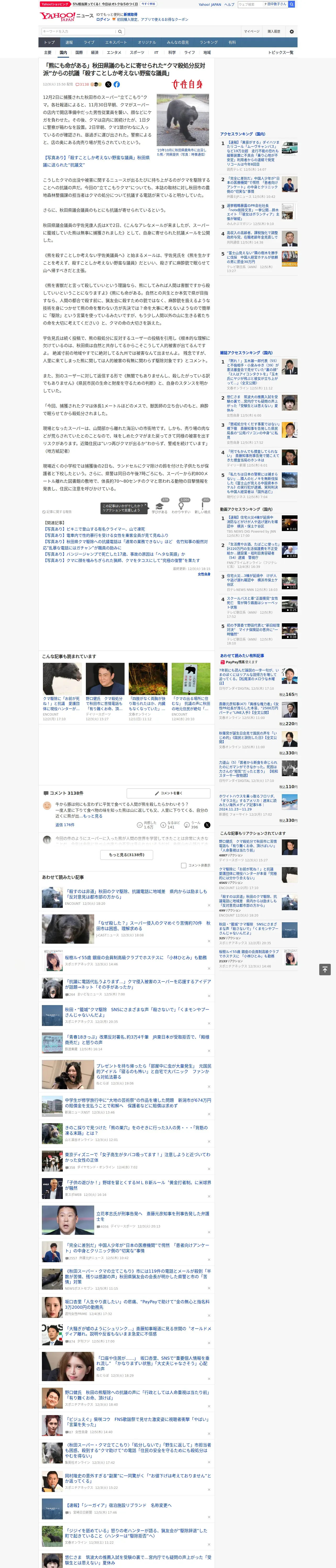Image resolution: width=336 pixels, height=1568 pixels.
Task: Click the Yahoo! JAPAN news logo
Action: pyautogui.click(x=66, y=16)
